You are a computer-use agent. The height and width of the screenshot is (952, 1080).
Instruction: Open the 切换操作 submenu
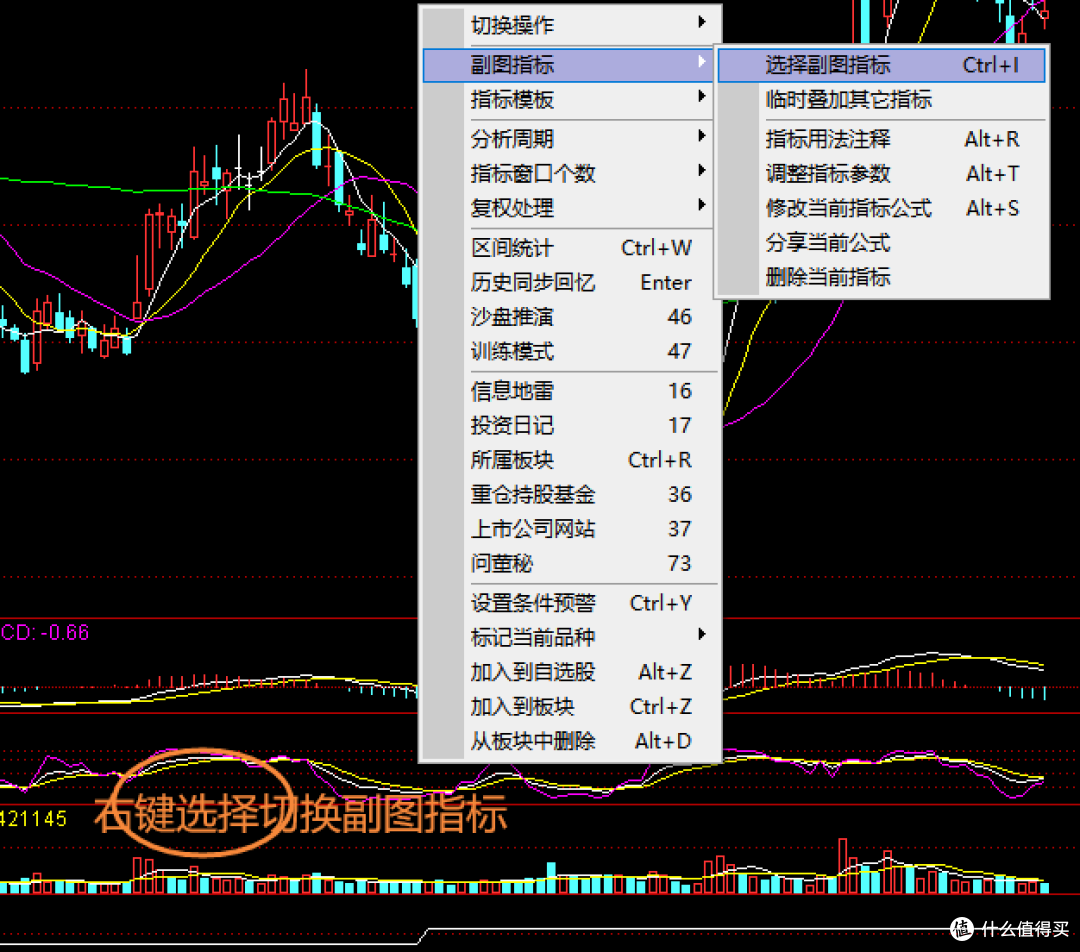pos(571,25)
